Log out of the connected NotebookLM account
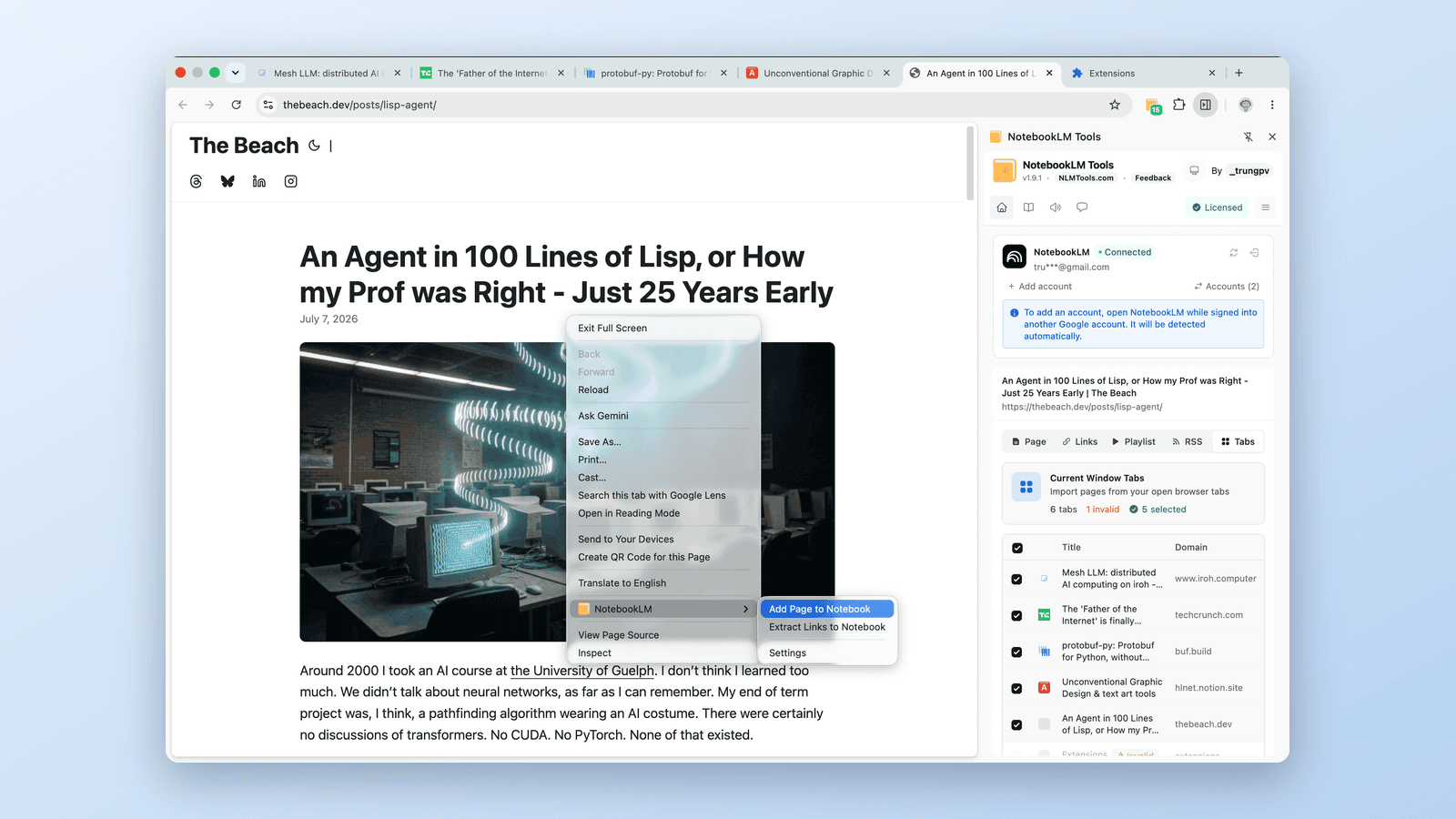 (x=1254, y=253)
